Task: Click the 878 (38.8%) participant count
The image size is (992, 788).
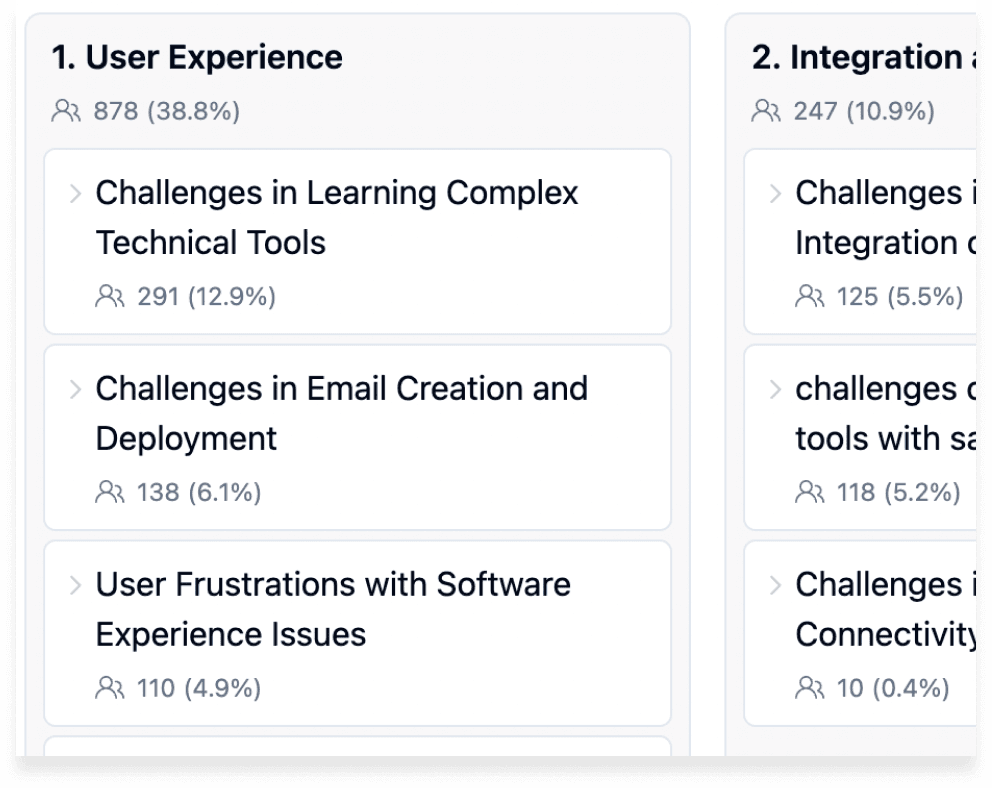Action: click(x=166, y=111)
